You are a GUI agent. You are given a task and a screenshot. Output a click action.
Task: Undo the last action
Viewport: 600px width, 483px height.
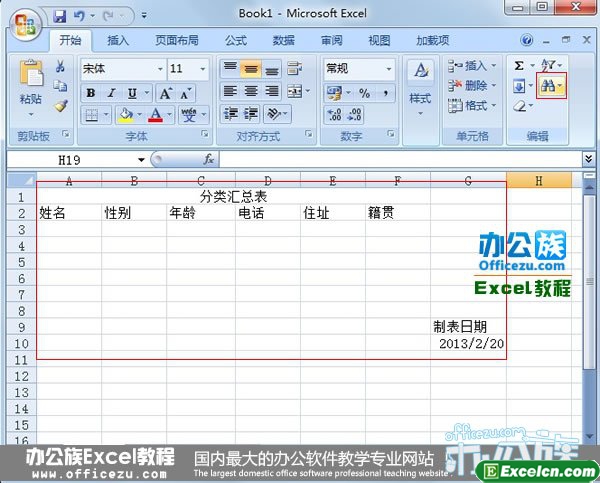[x=79, y=16]
